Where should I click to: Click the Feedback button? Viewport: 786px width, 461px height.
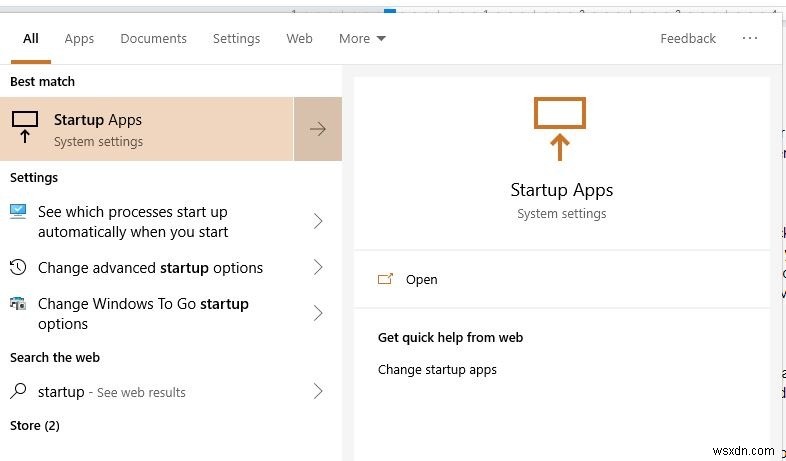pyautogui.click(x=688, y=39)
